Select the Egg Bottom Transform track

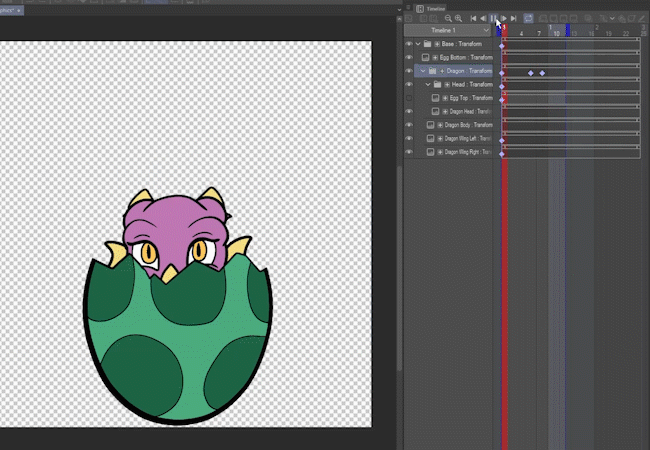click(x=466, y=58)
